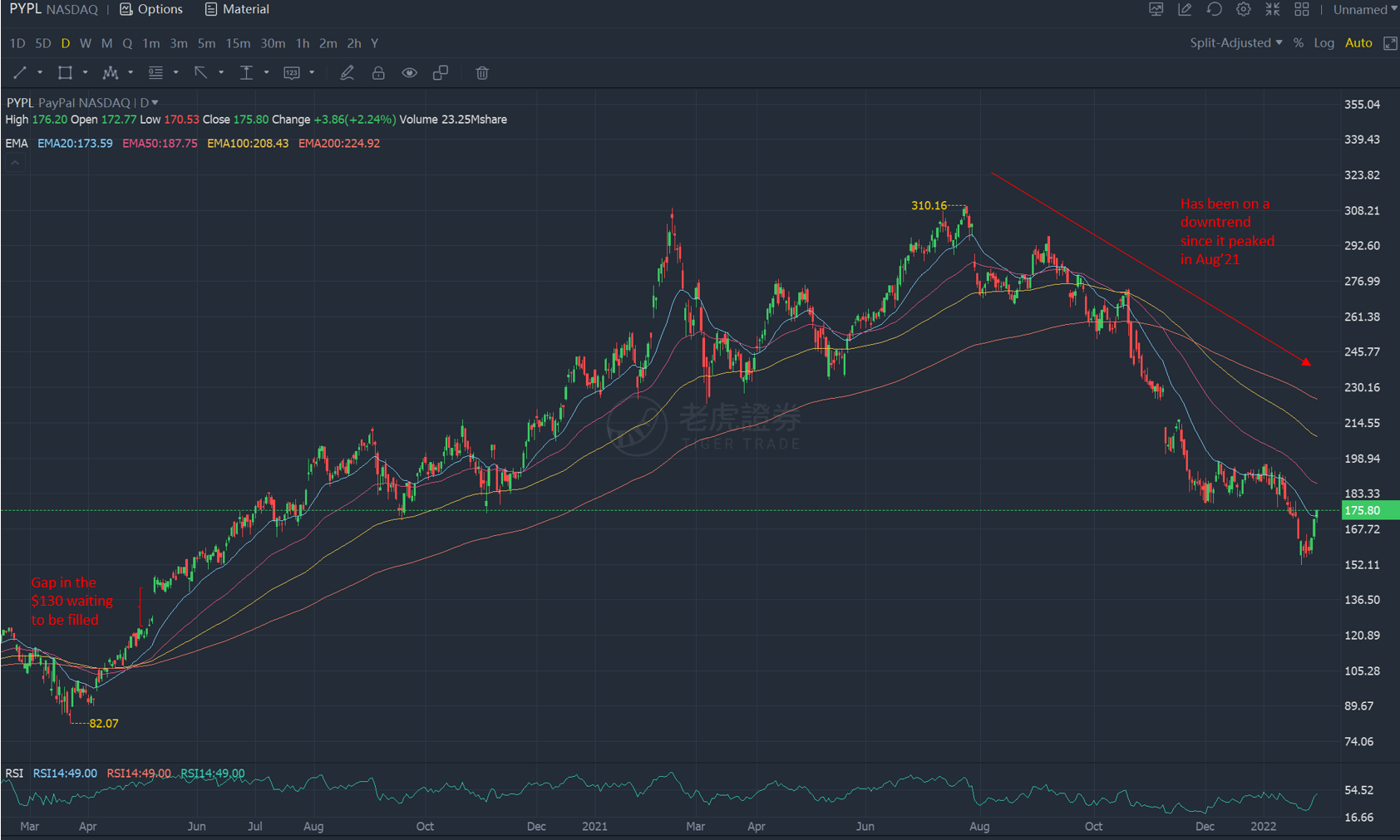Expand wave pattern tool options arrow
1400x840 pixels.
tap(131, 73)
